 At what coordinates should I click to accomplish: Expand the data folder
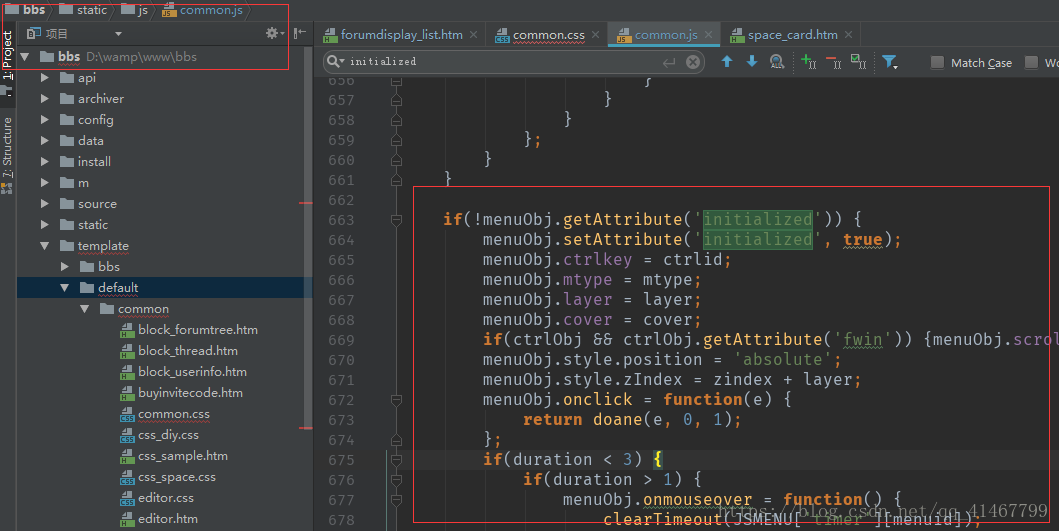pos(45,141)
